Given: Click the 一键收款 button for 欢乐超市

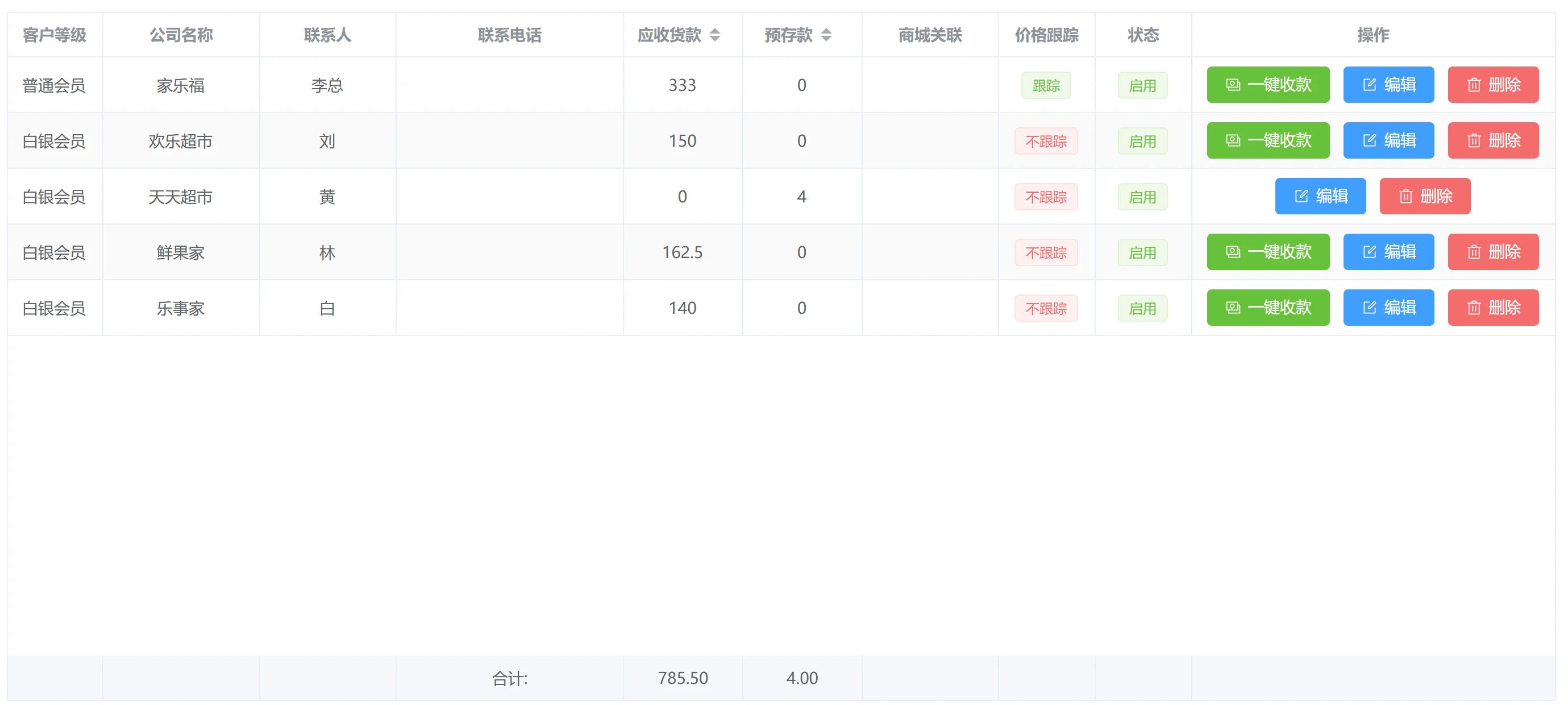Looking at the screenshot, I should pos(1268,140).
